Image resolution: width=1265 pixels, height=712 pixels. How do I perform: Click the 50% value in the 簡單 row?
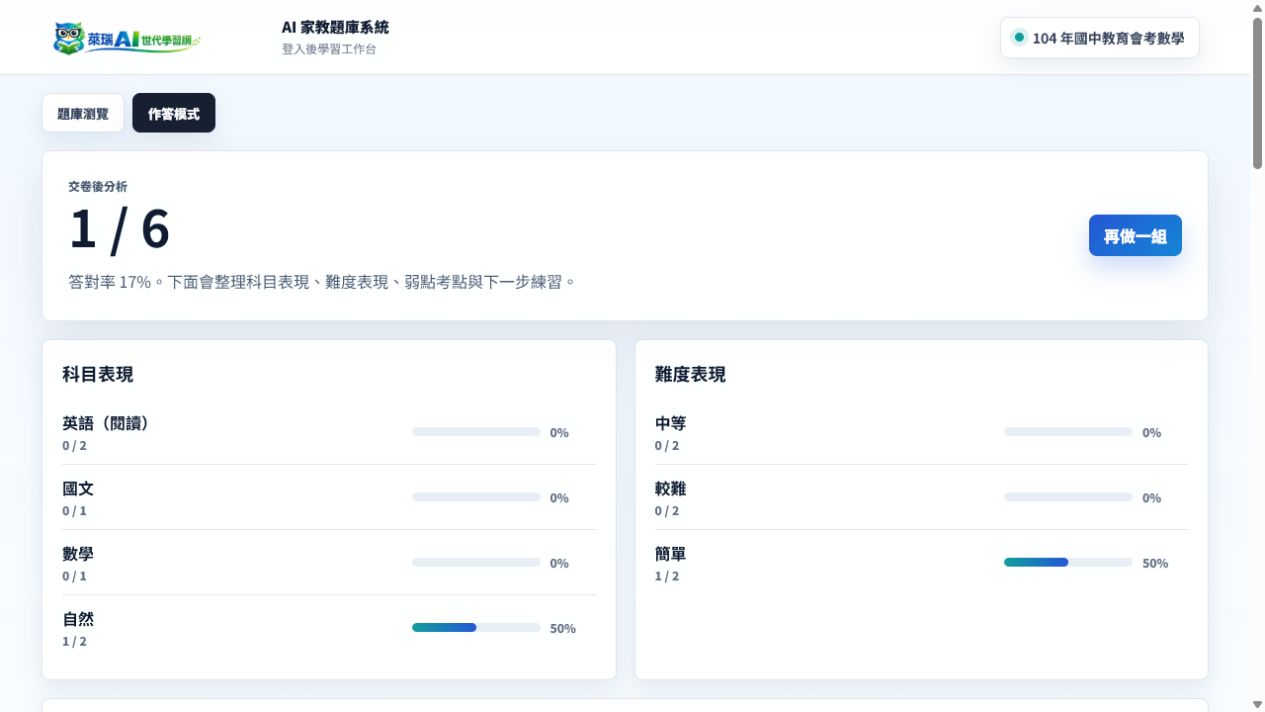pyautogui.click(x=1155, y=563)
